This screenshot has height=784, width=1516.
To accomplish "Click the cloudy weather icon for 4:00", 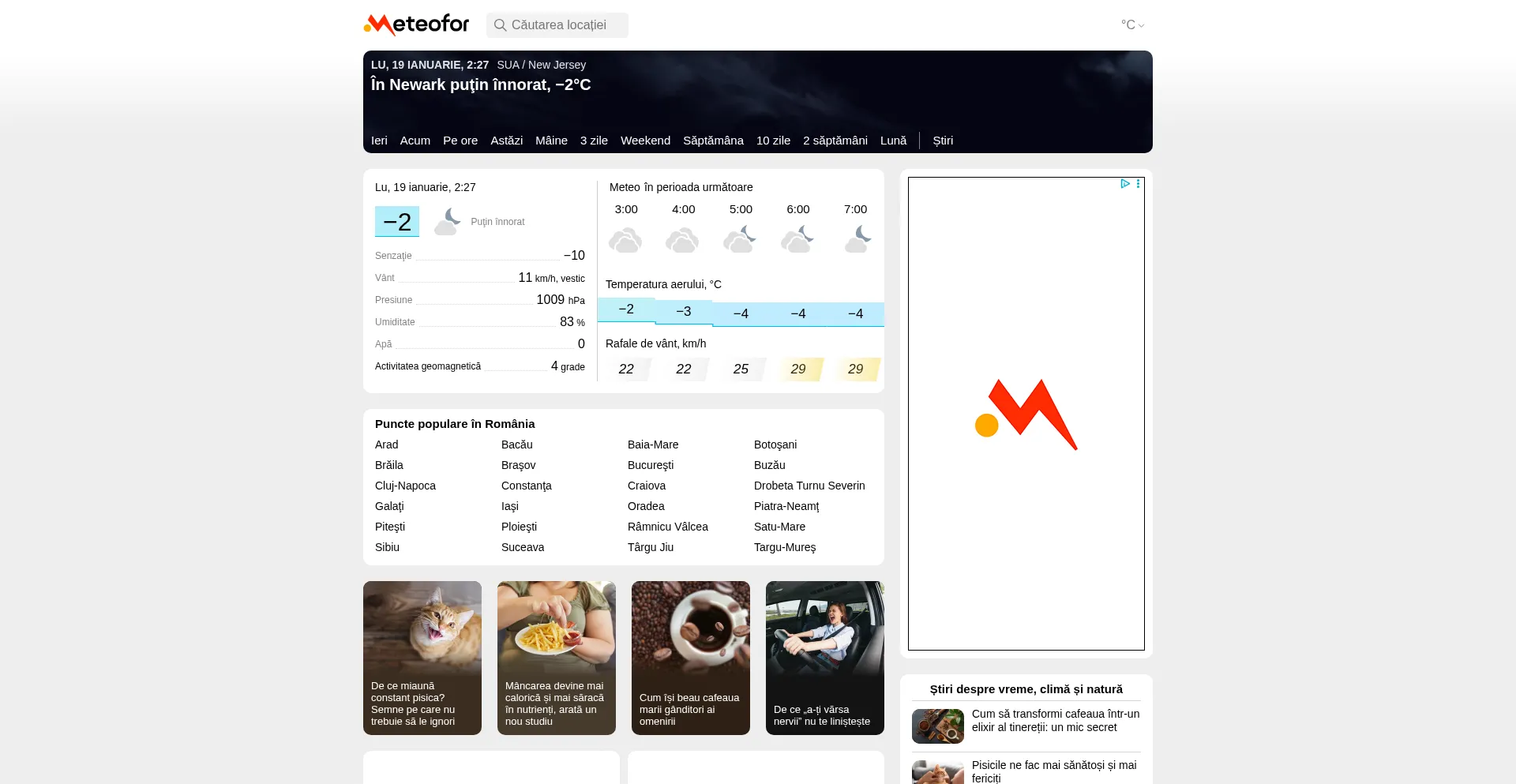I will coord(682,239).
